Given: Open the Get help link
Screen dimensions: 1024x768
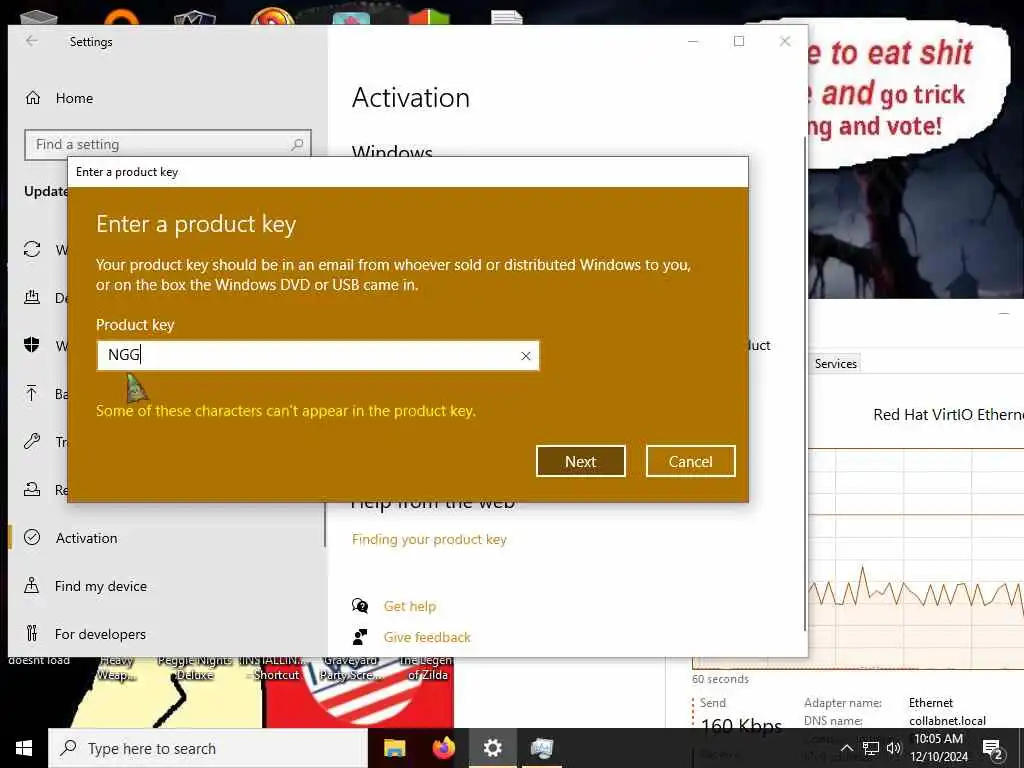Looking at the screenshot, I should pyautogui.click(x=409, y=606).
